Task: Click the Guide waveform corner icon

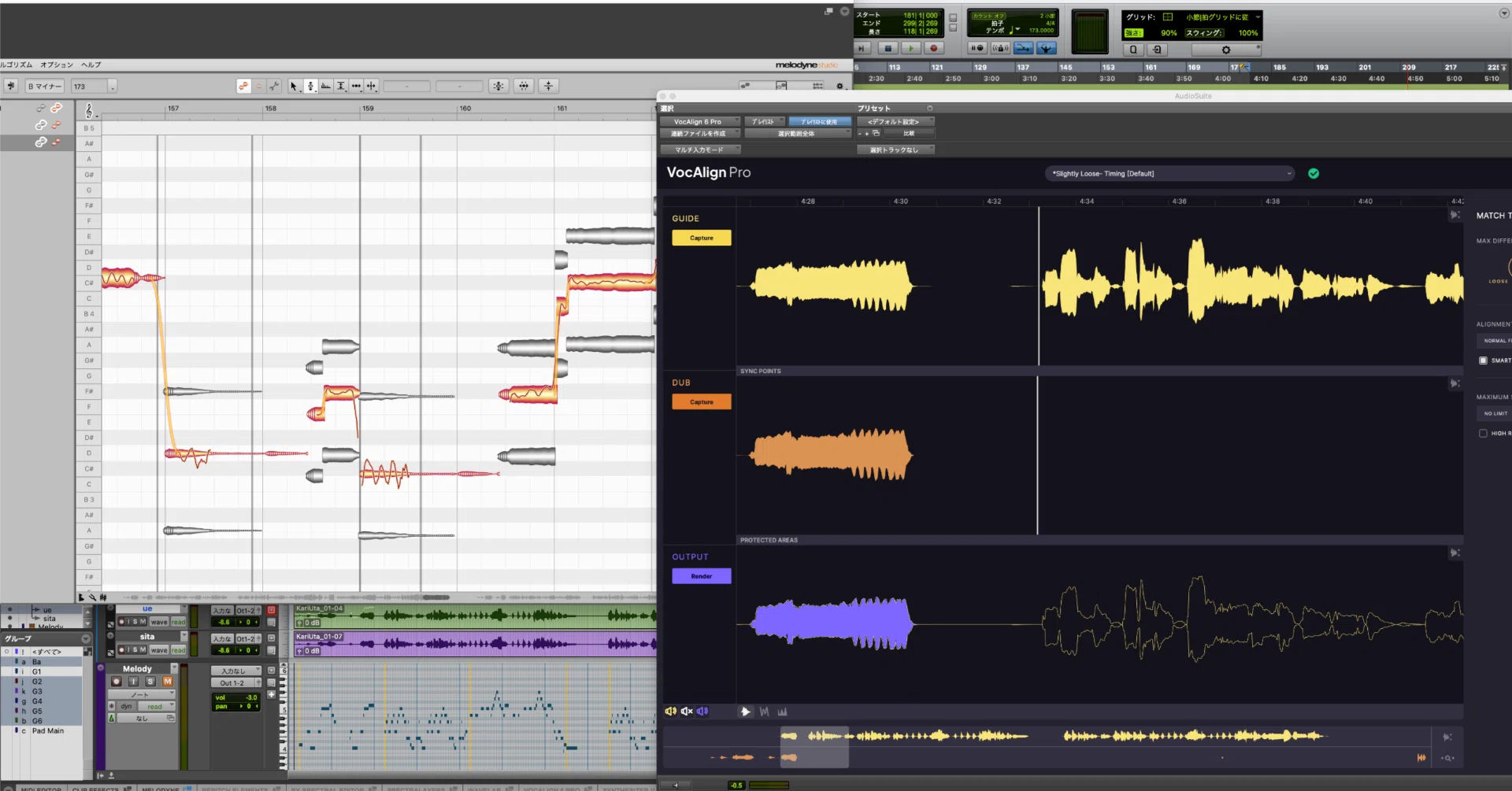Action: click(1455, 215)
